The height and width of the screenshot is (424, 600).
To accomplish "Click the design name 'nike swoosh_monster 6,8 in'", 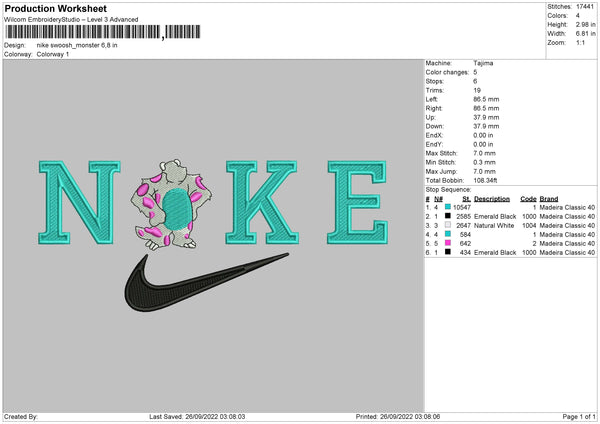I will 77,45.
